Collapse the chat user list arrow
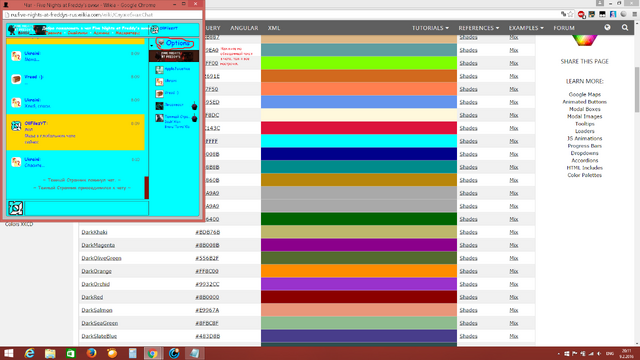The image size is (640, 360). coord(151,45)
